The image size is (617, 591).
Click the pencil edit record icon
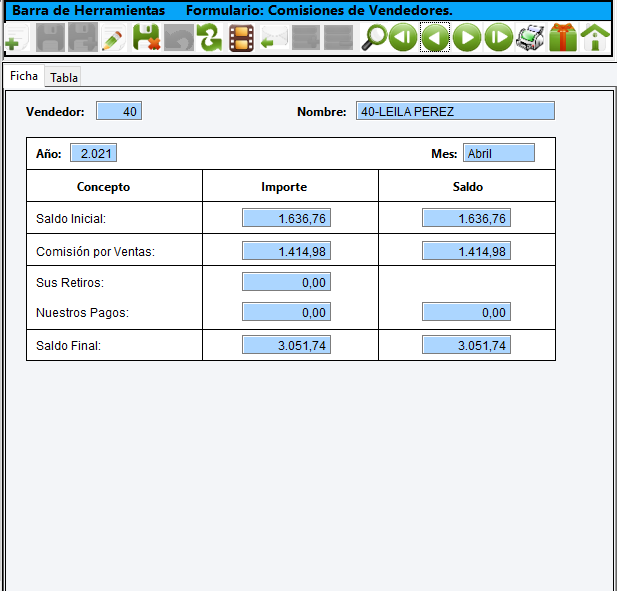click(113, 38)
